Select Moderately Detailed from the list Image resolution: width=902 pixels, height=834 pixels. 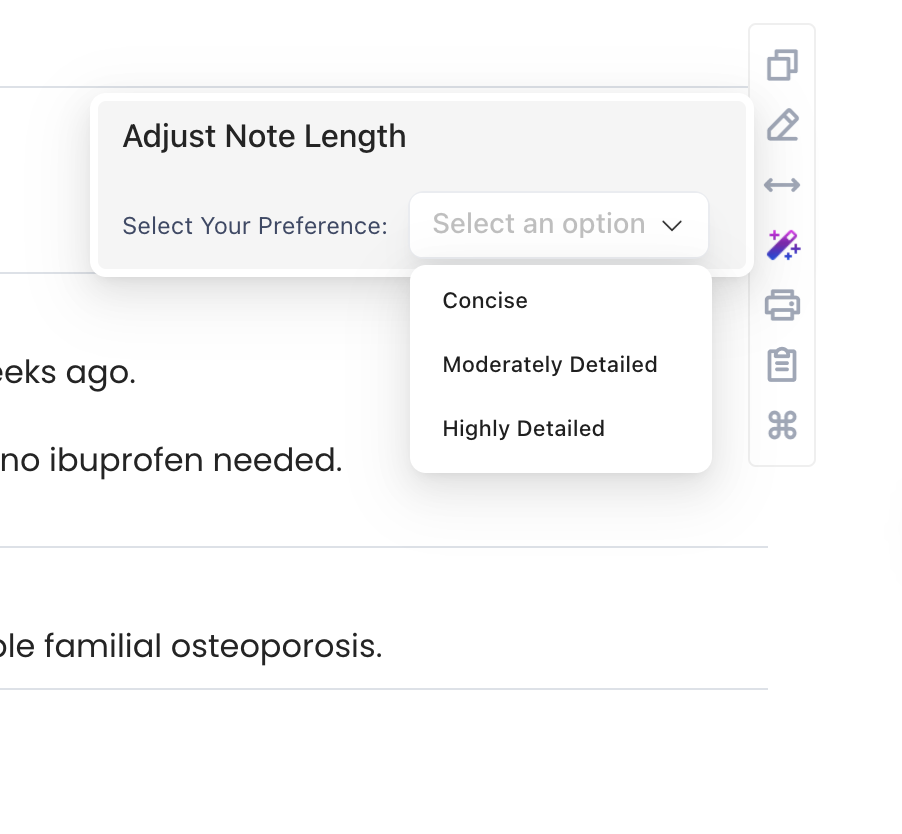[x=550, y=365]
